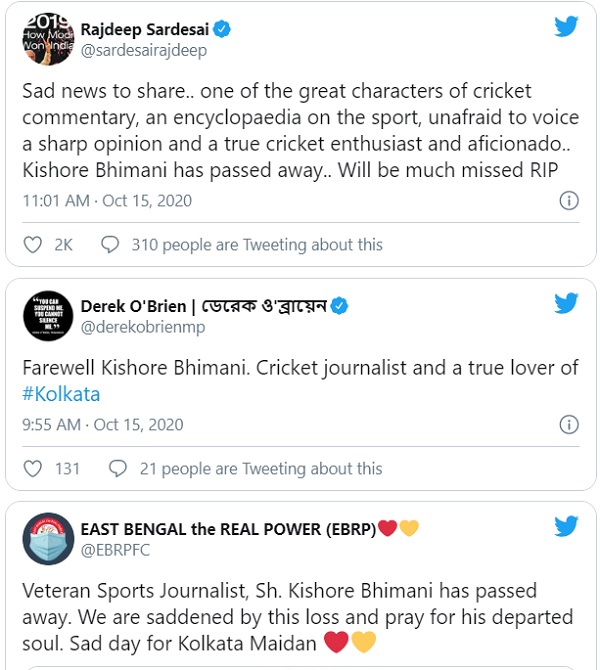Open the #Kolkata hashtag link

pos(60,394)
